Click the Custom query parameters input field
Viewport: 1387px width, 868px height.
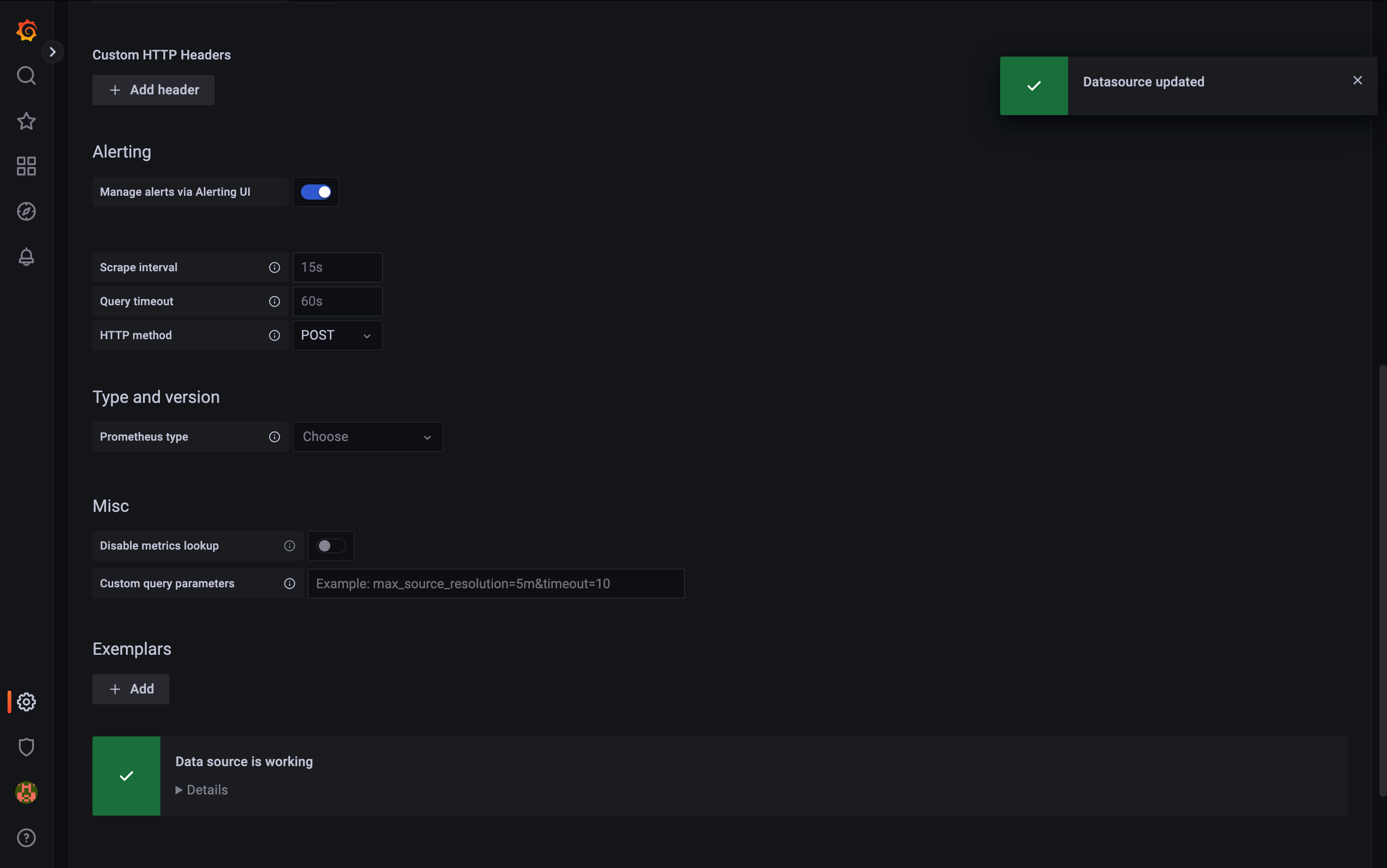pos(495,584)
